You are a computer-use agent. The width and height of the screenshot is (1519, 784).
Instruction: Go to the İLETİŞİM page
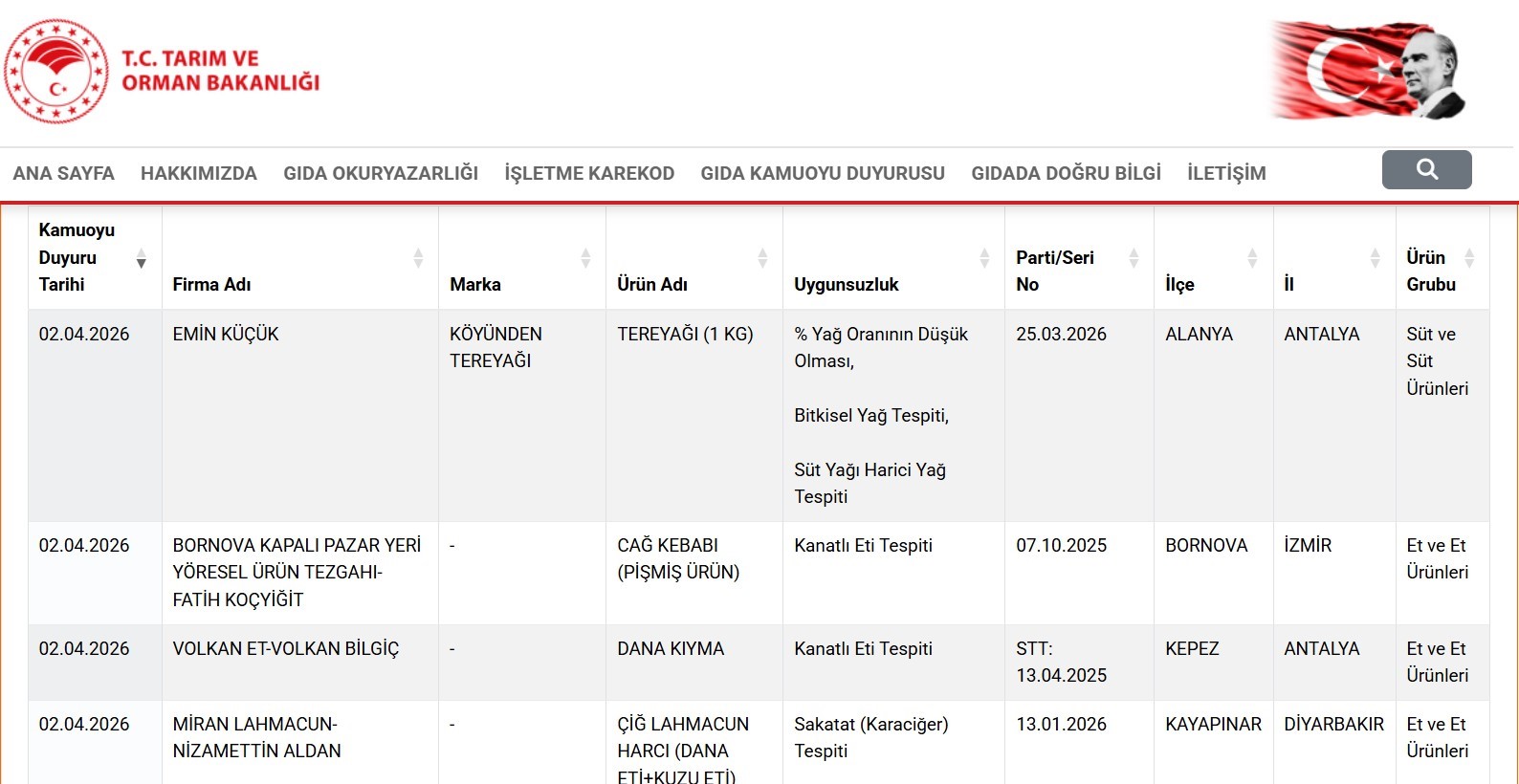pos(1226,173)
